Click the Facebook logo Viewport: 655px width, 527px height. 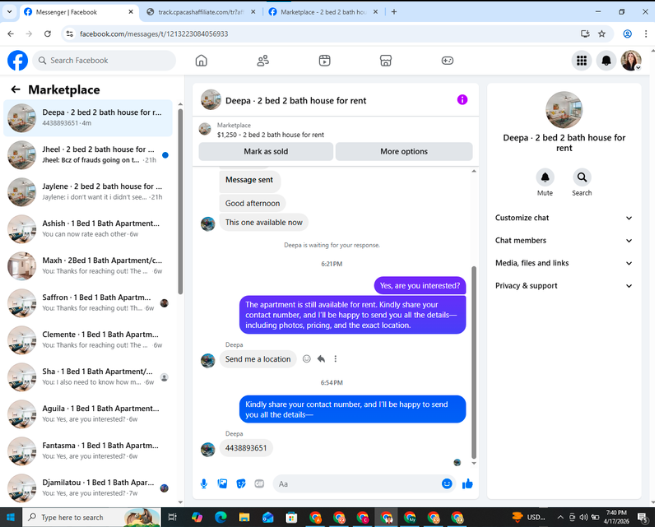point(18,61)
